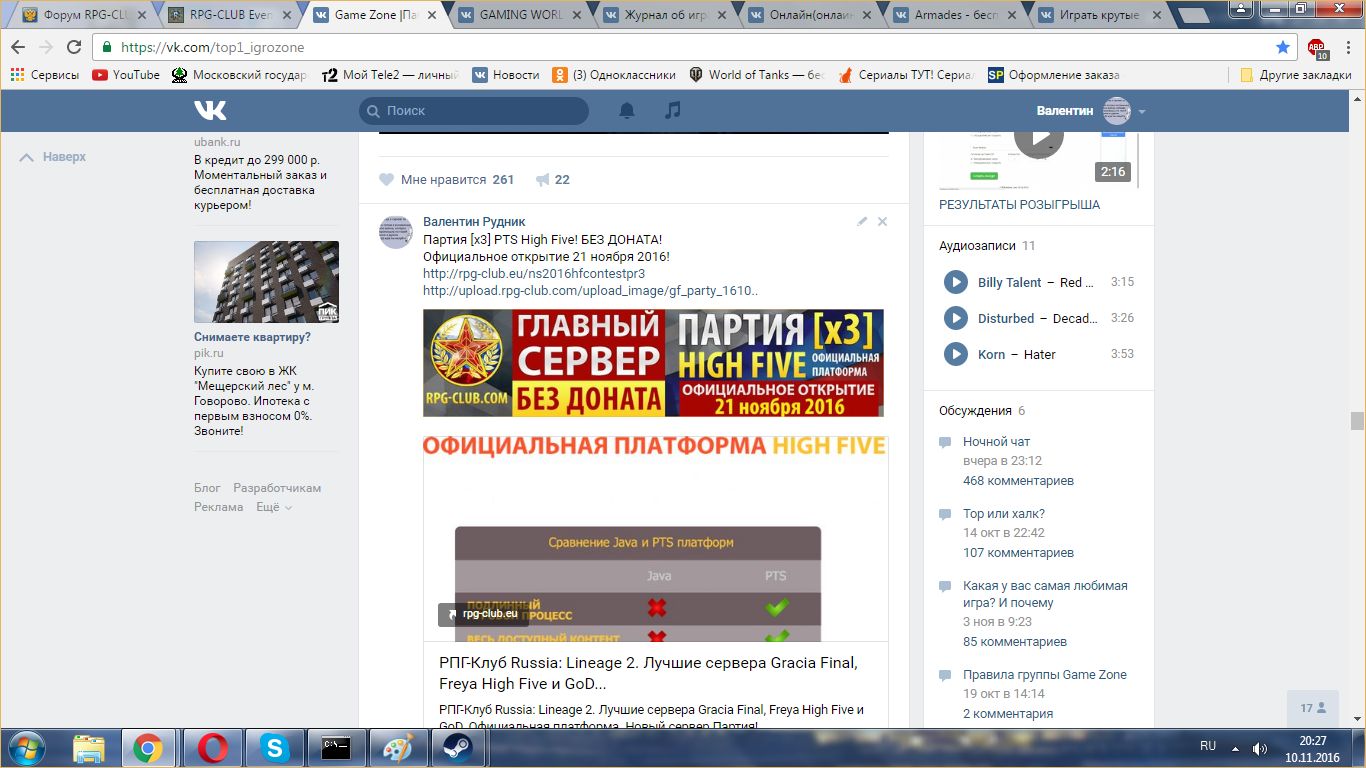
Task: Open the Windows Start menu
Action: (x=26, y=748)
